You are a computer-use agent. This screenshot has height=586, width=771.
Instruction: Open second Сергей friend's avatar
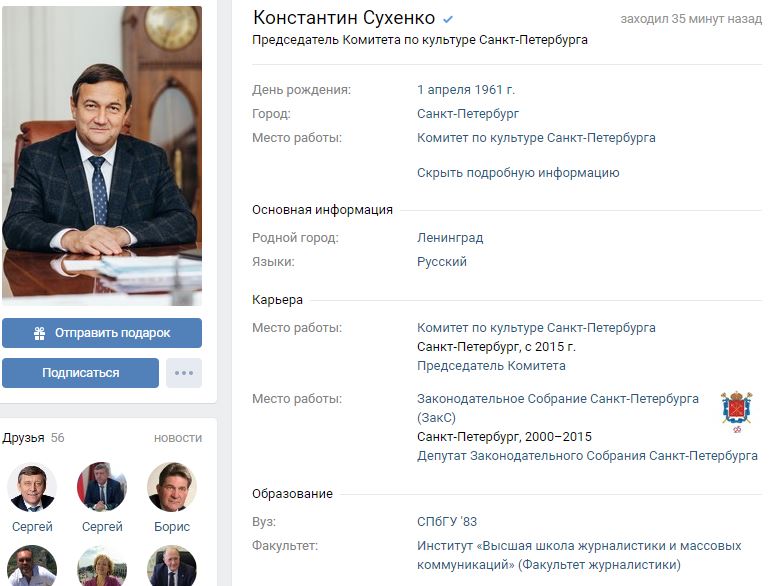(102, 487)
